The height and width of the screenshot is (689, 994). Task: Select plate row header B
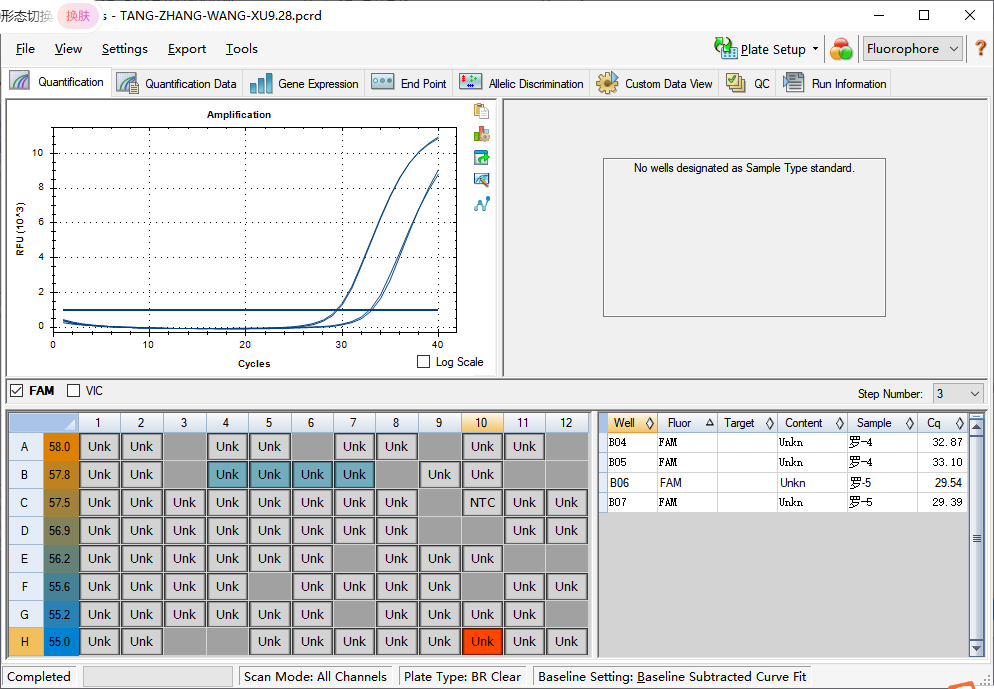(26, 474)
